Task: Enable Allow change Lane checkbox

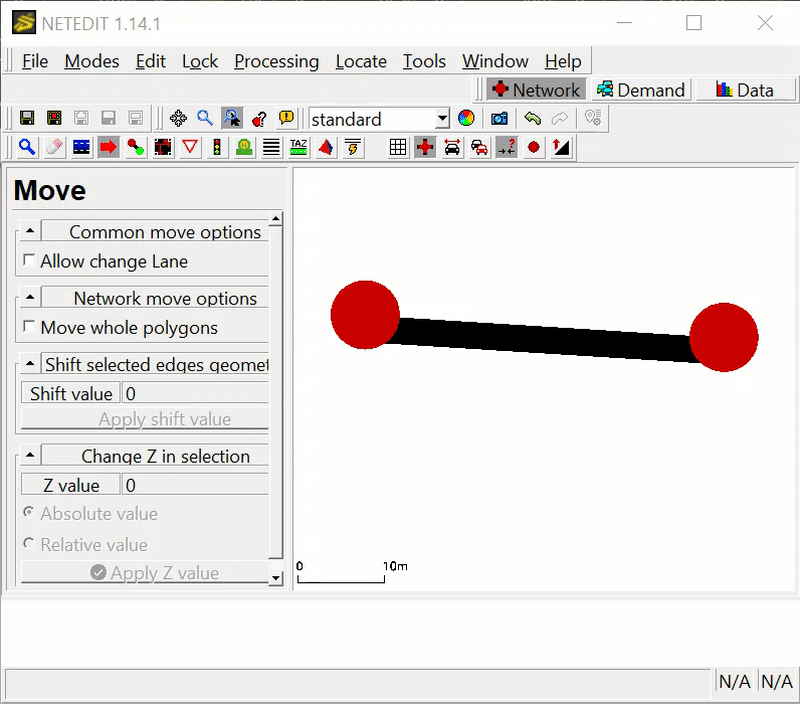Action: pyautogui.click(x=29, y=261)
